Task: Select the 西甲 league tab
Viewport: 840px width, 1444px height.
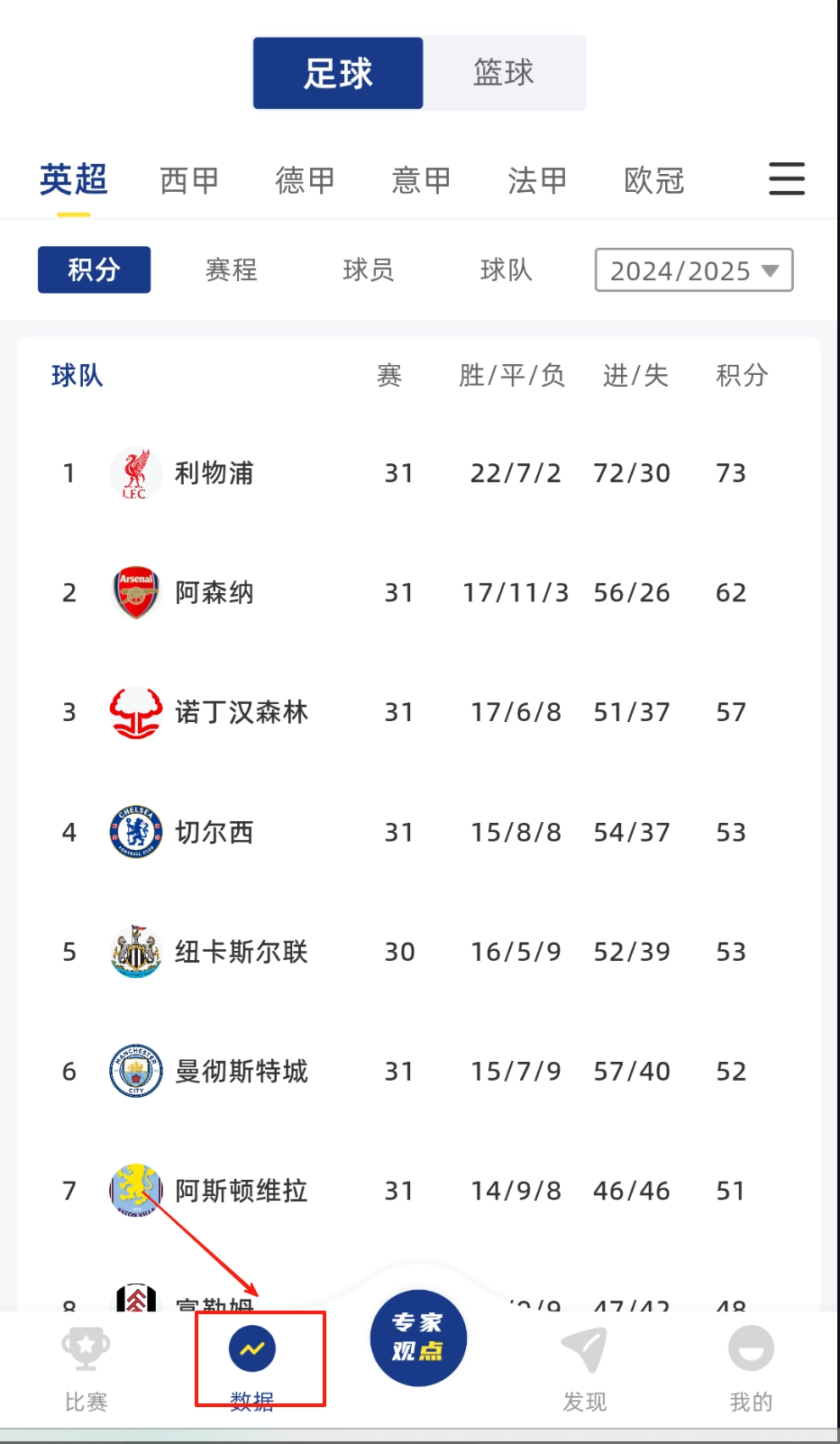Action: 189,180
